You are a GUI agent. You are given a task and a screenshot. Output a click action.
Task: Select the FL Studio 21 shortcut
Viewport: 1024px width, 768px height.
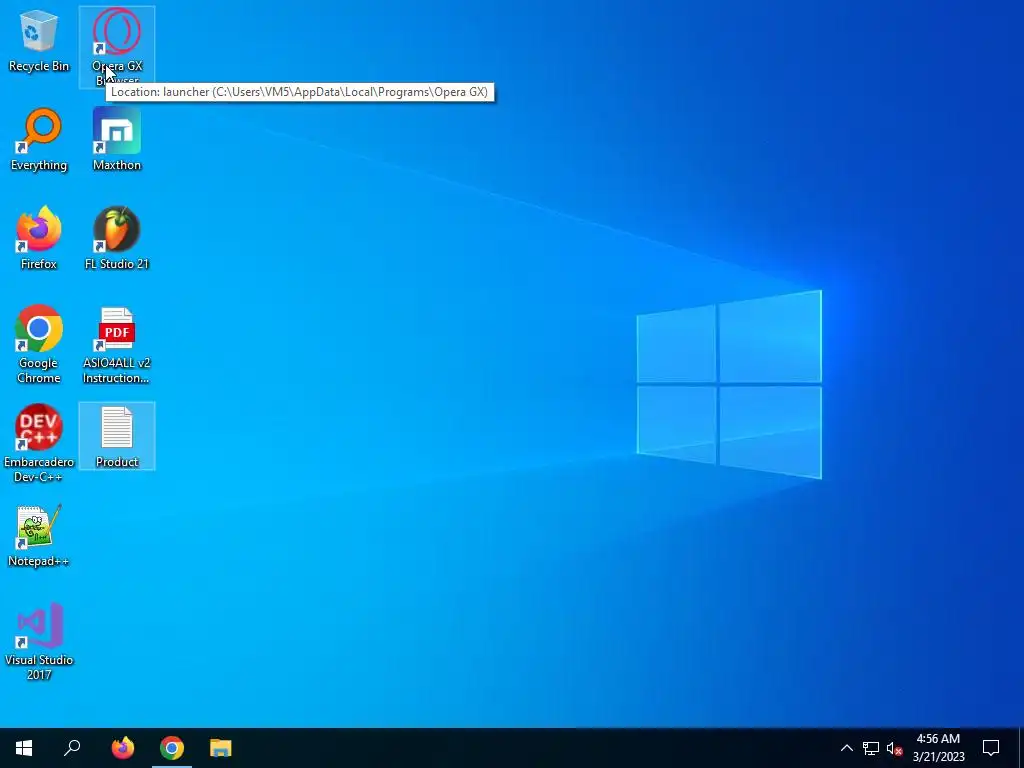click(117, 238)
